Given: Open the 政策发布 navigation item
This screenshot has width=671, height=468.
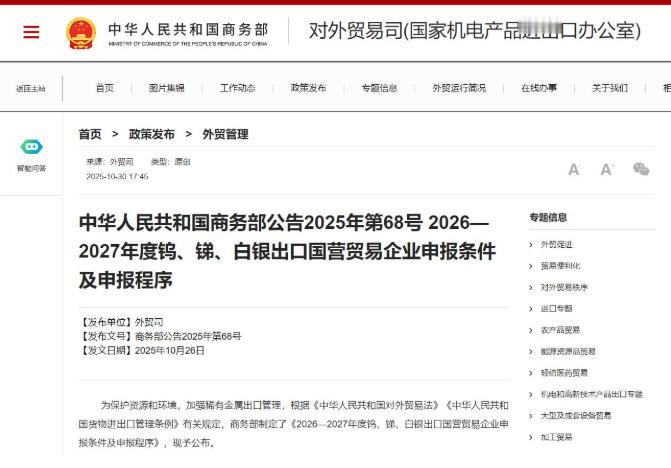Looking at the screenshot, I should [308, 88].
